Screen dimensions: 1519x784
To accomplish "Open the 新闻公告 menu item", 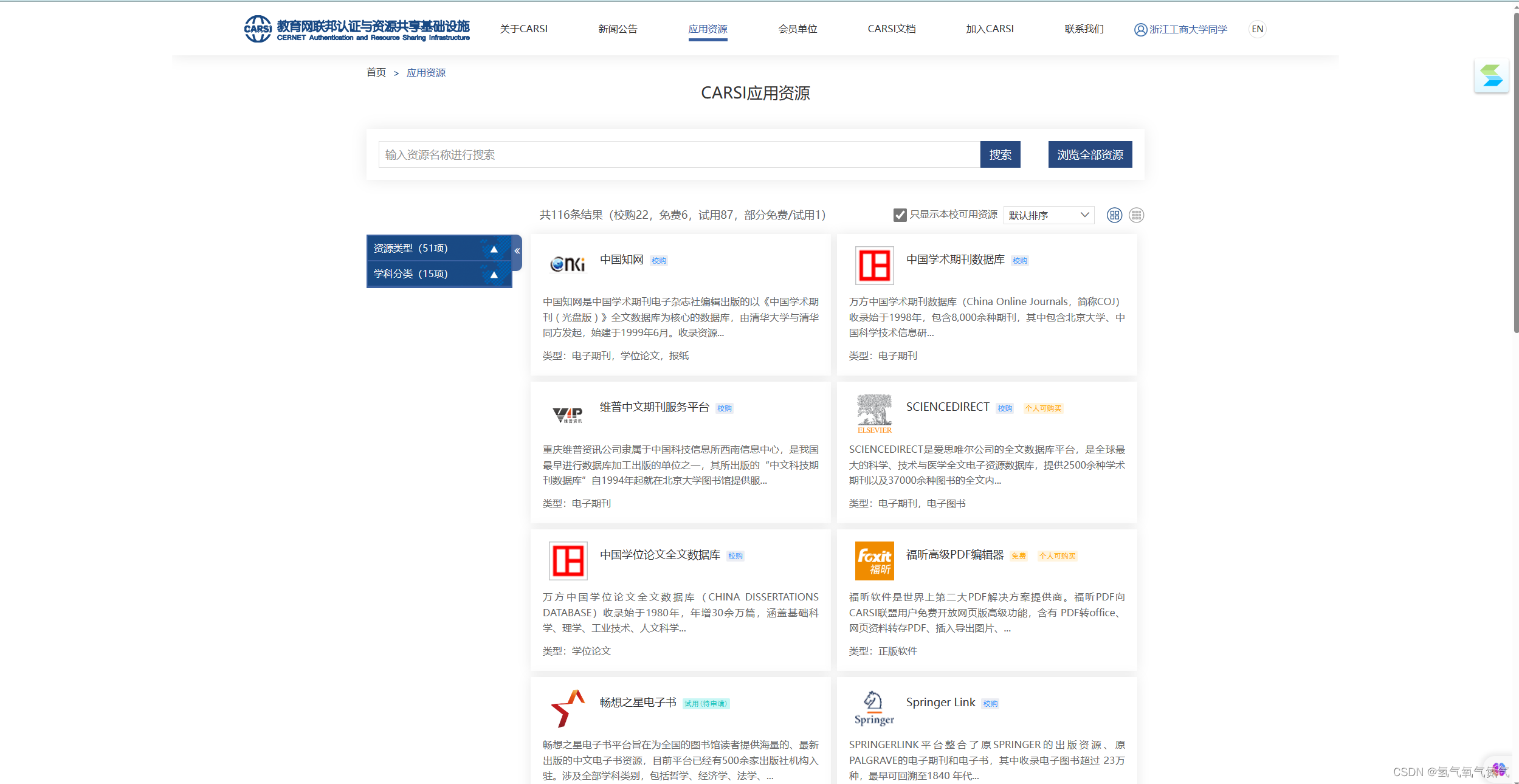I will [618, 29].
